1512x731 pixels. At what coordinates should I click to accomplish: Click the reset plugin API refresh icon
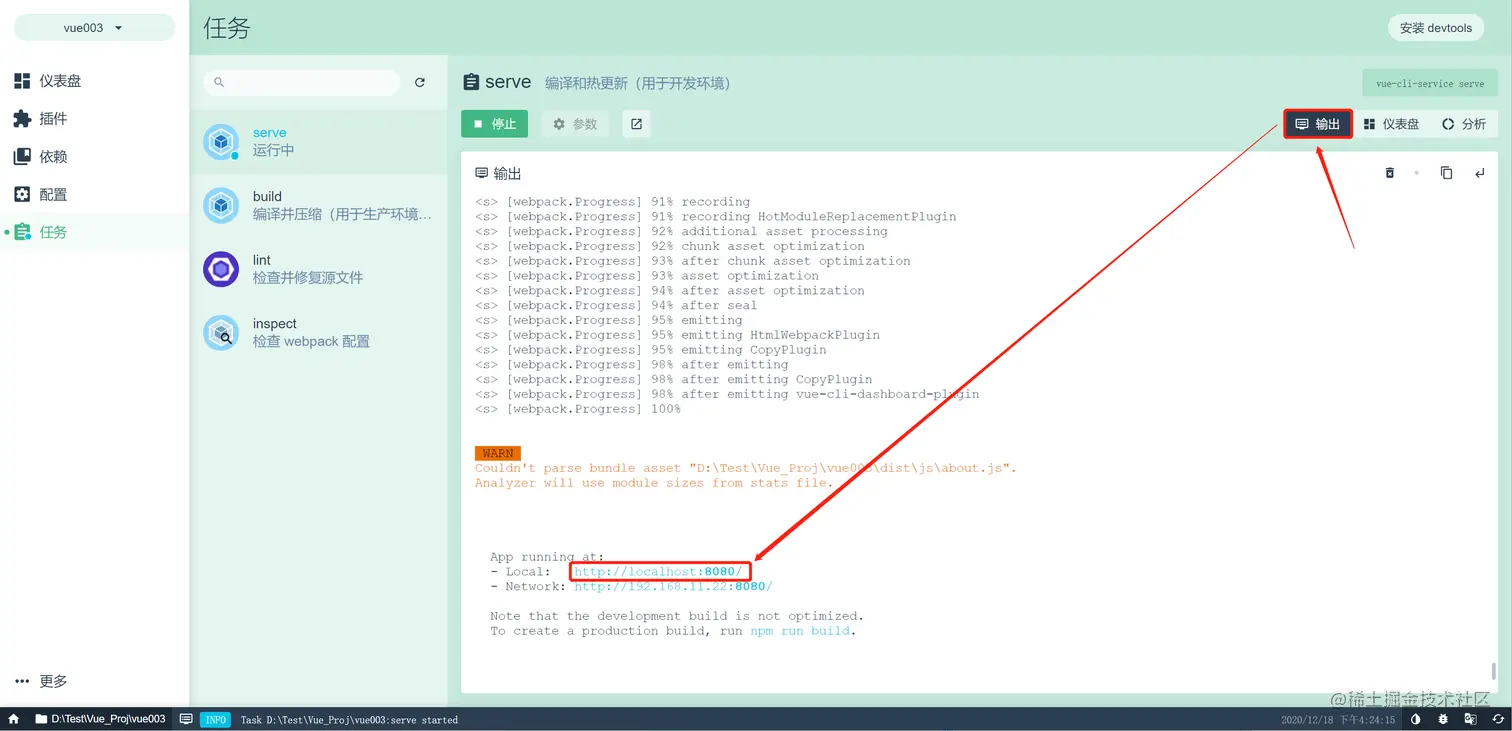tap(1497, 719)
